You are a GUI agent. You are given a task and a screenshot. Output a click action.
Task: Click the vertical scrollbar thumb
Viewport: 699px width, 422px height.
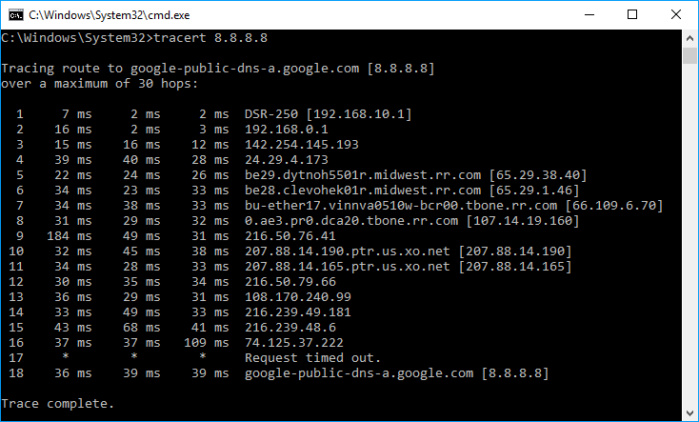point(690,56)
